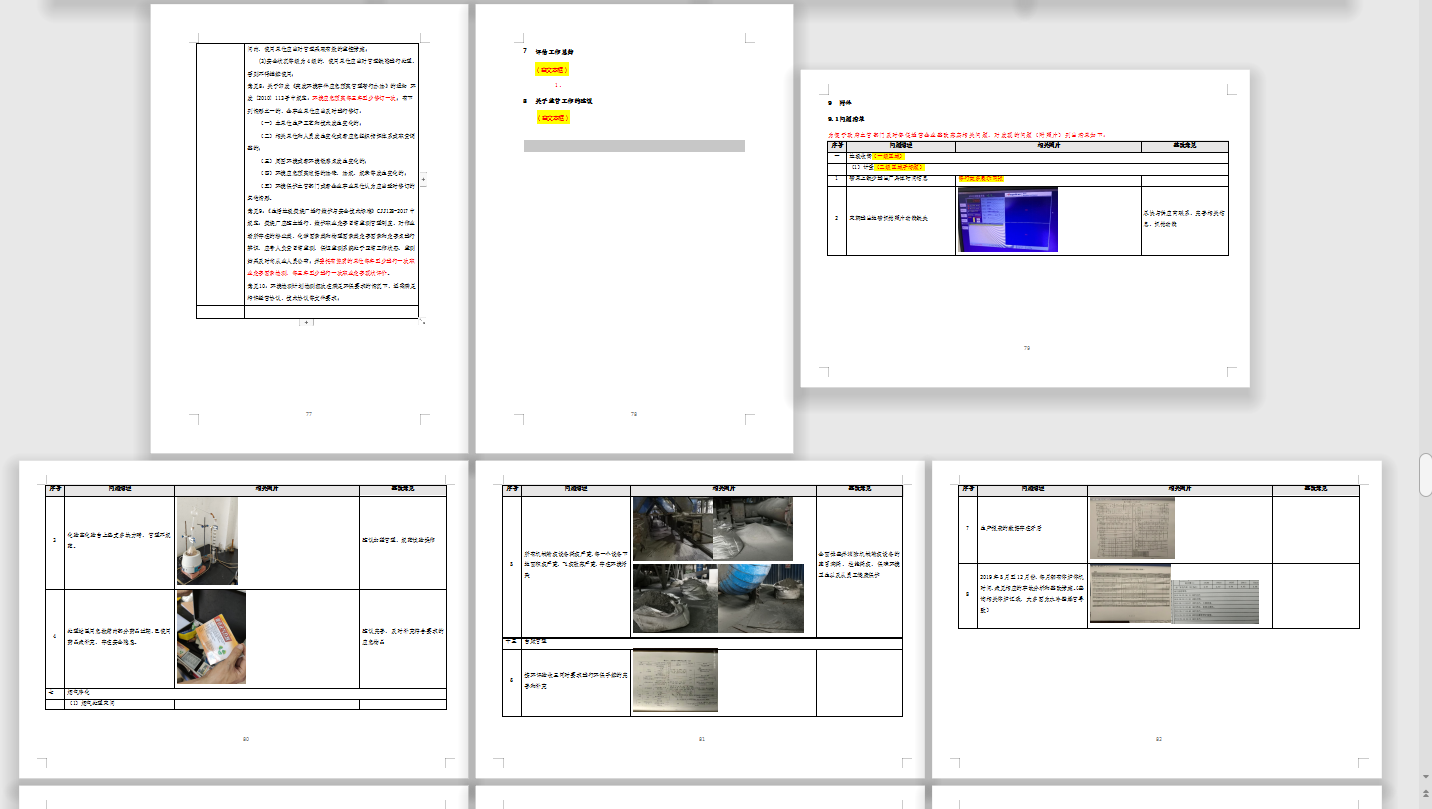Screen dimensions: 1432x809
Task: Click the scroll down arrow on the vertical scrollbar
Action: 1425,775
